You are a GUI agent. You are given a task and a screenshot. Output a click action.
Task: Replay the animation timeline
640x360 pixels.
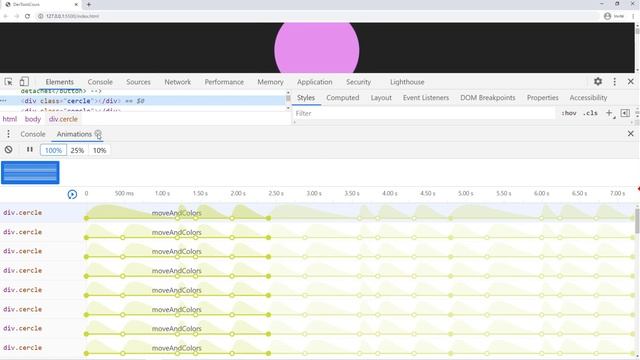72,194
